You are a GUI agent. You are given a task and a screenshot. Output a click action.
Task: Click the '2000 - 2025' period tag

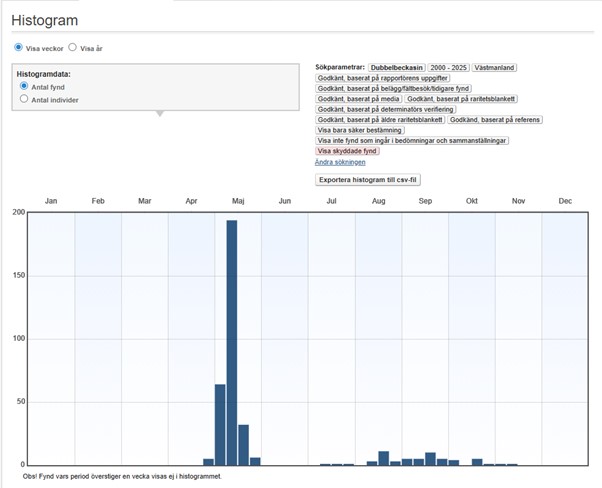pyautogui.click(x=448, y=67)
